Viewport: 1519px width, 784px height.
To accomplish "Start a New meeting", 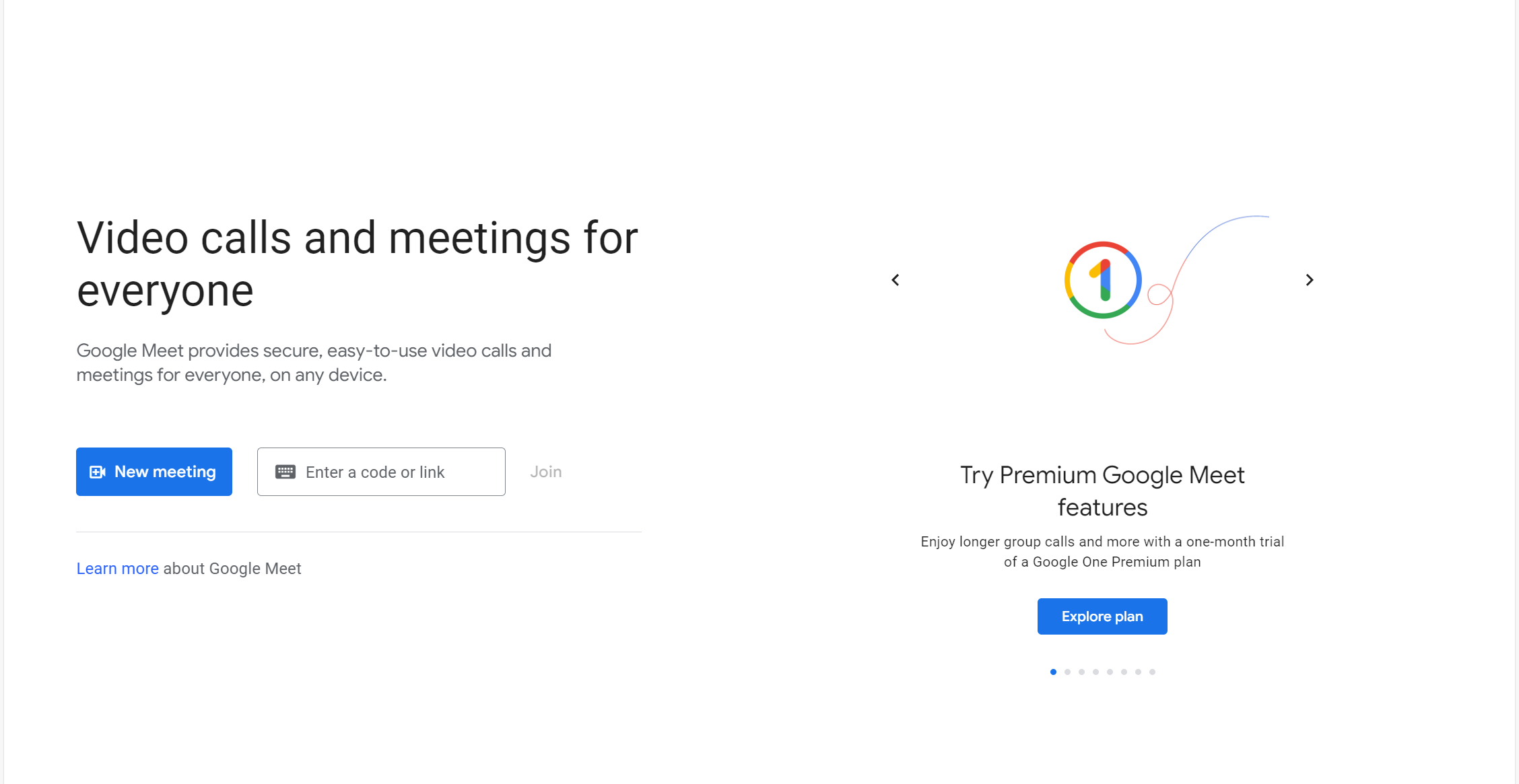I will [x=154, y=472].
